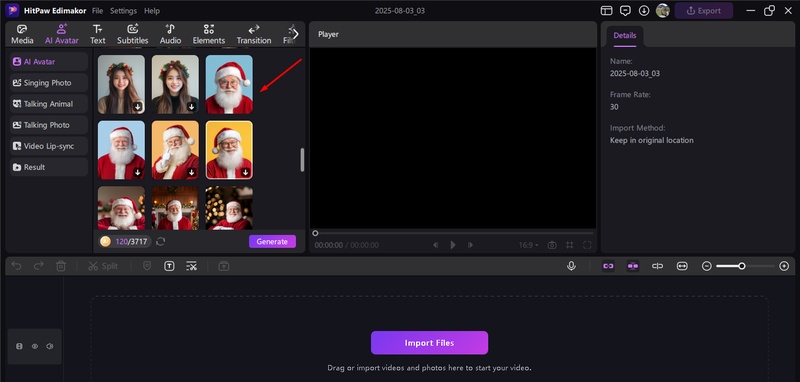This screenshot has height=382, width=800.
Task: Open the File menu
Action: tap(97, 11)
